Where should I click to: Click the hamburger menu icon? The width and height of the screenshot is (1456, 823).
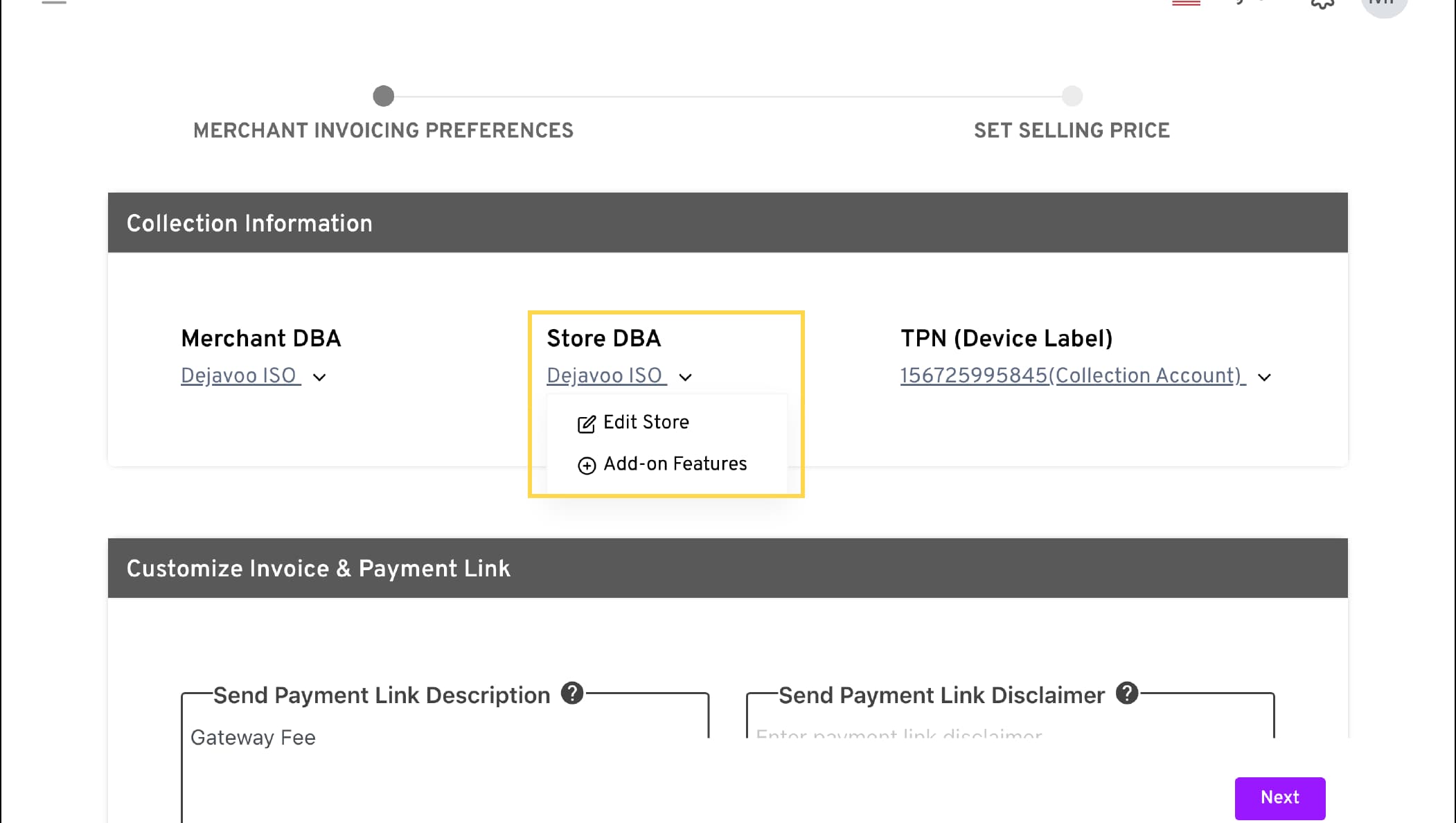(x=54, y=3)
